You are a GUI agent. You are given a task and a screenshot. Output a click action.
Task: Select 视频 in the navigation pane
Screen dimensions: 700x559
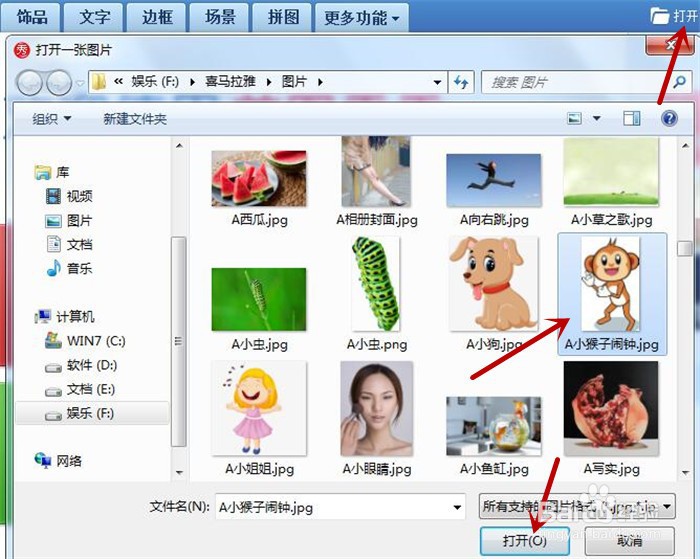(x=70, y=196)
